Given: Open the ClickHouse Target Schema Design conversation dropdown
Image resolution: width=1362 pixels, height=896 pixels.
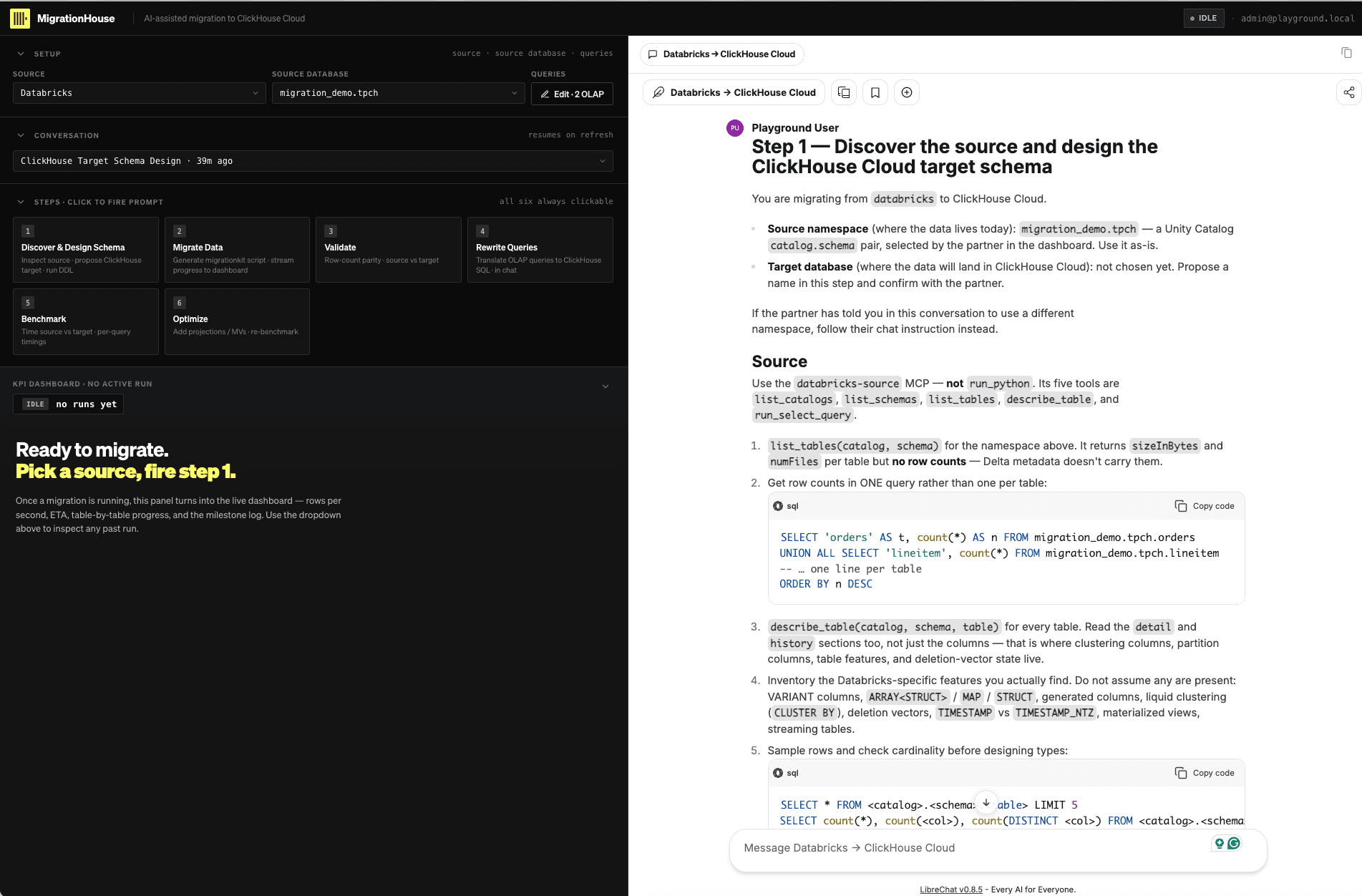Looking at the screenshot, I should pyautogui.click(x=313, y=161).
